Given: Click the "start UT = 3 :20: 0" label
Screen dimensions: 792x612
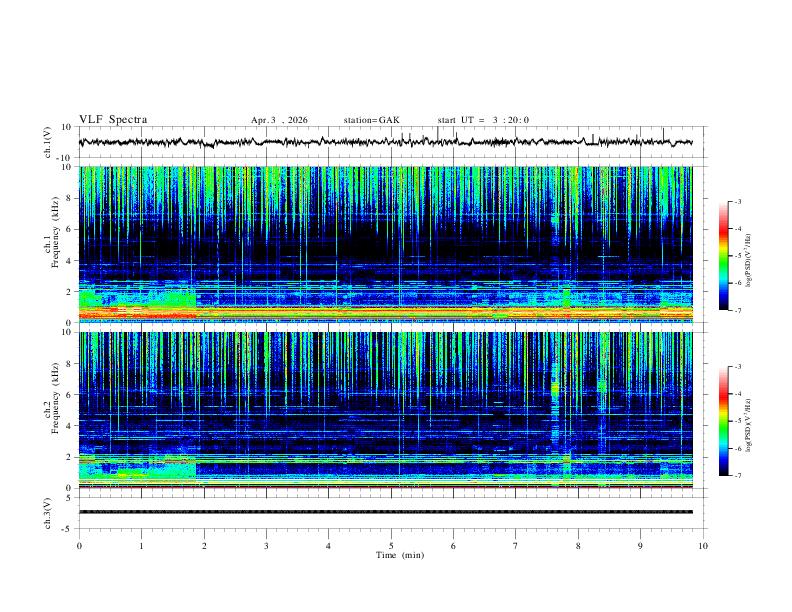Looking at the screenshot, I should coord(483,120).
